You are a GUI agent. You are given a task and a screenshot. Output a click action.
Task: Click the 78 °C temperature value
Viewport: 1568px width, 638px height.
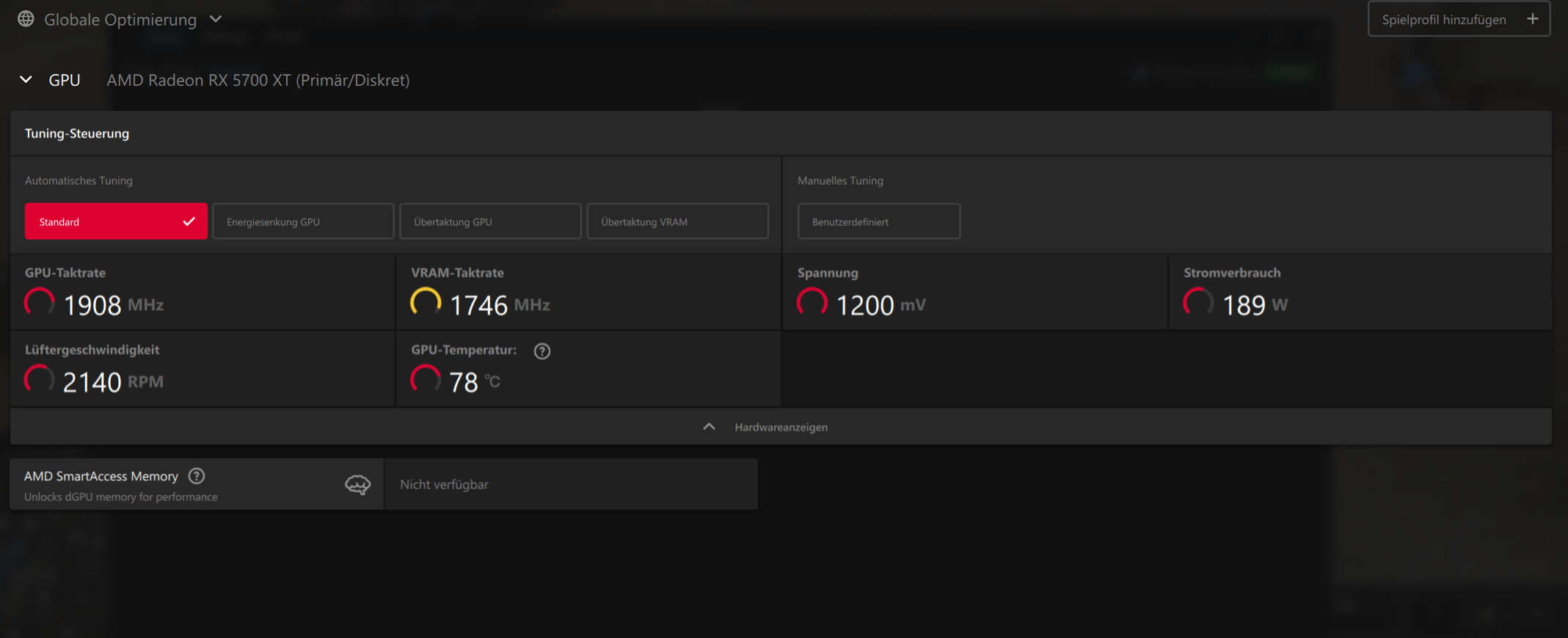pos(475,382)
